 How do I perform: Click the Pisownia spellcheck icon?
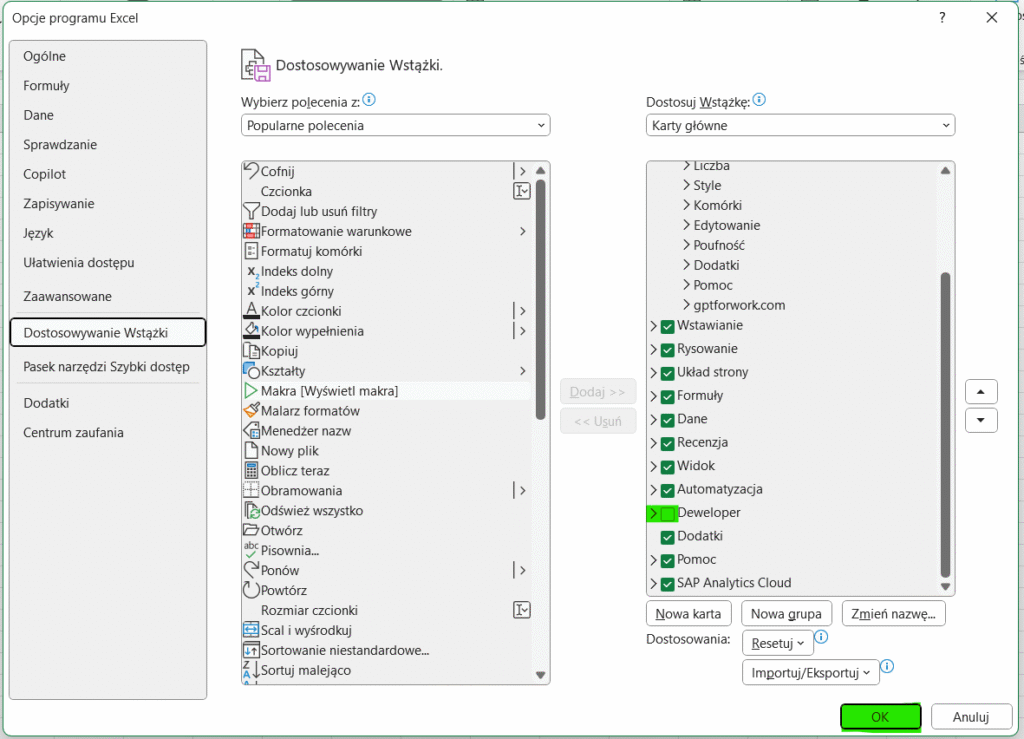click(x=251, y=550)
